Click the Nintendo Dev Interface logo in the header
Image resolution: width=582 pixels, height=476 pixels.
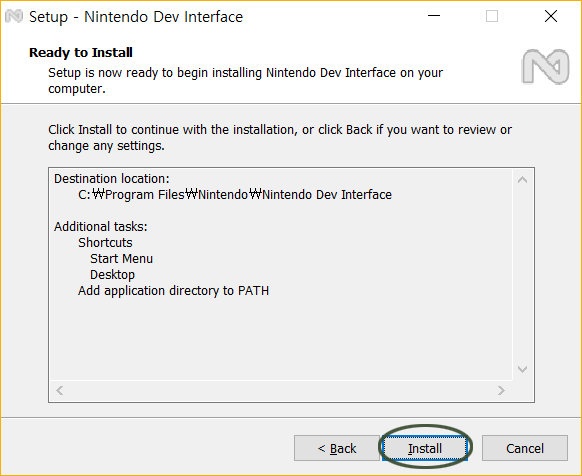pyautogui.click(x=545, y=67)
